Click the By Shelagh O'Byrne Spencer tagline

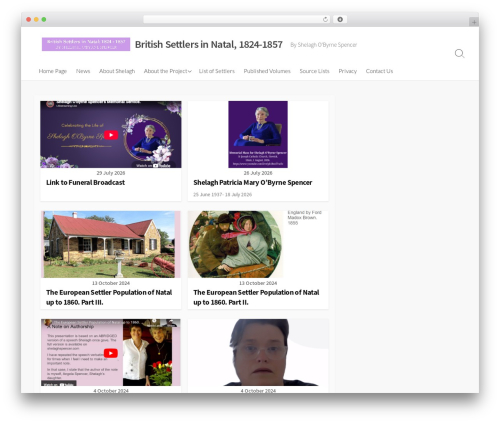coord(323,45)
